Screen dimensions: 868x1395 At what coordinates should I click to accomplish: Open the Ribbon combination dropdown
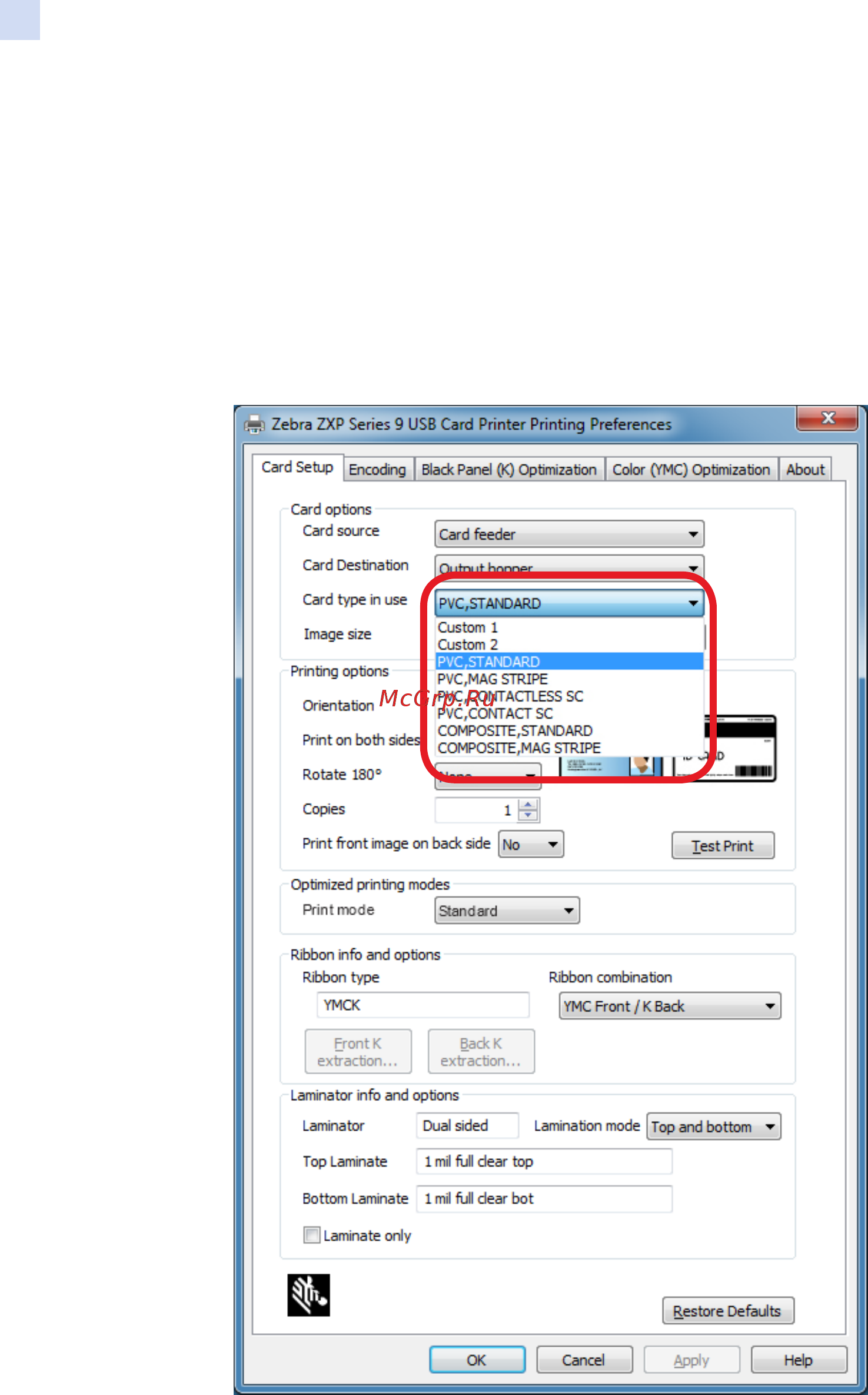tap(670, 1006)
